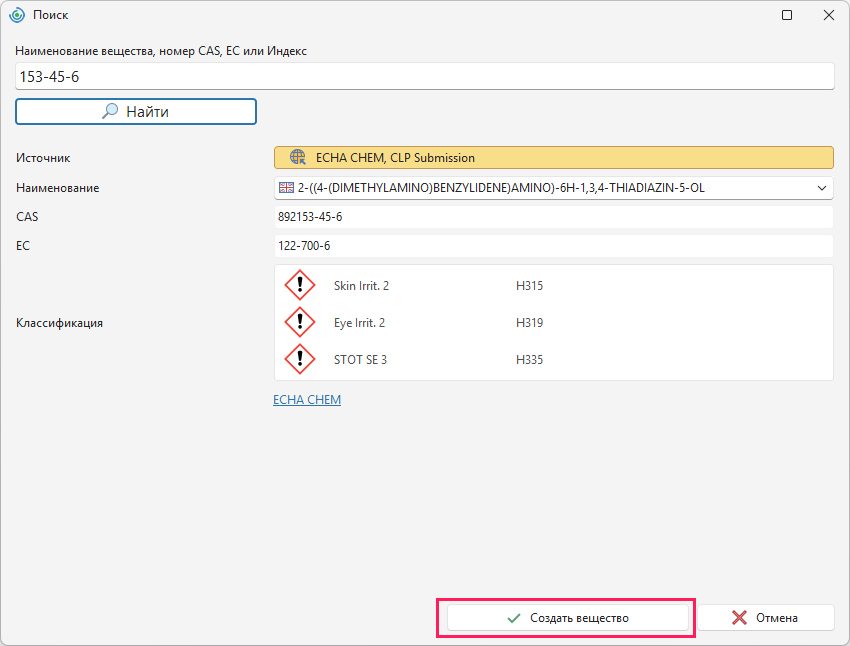Click the Skin Irrit. 2 exclamation pictogram
850x646 pixels.
(x=300, y=285)
